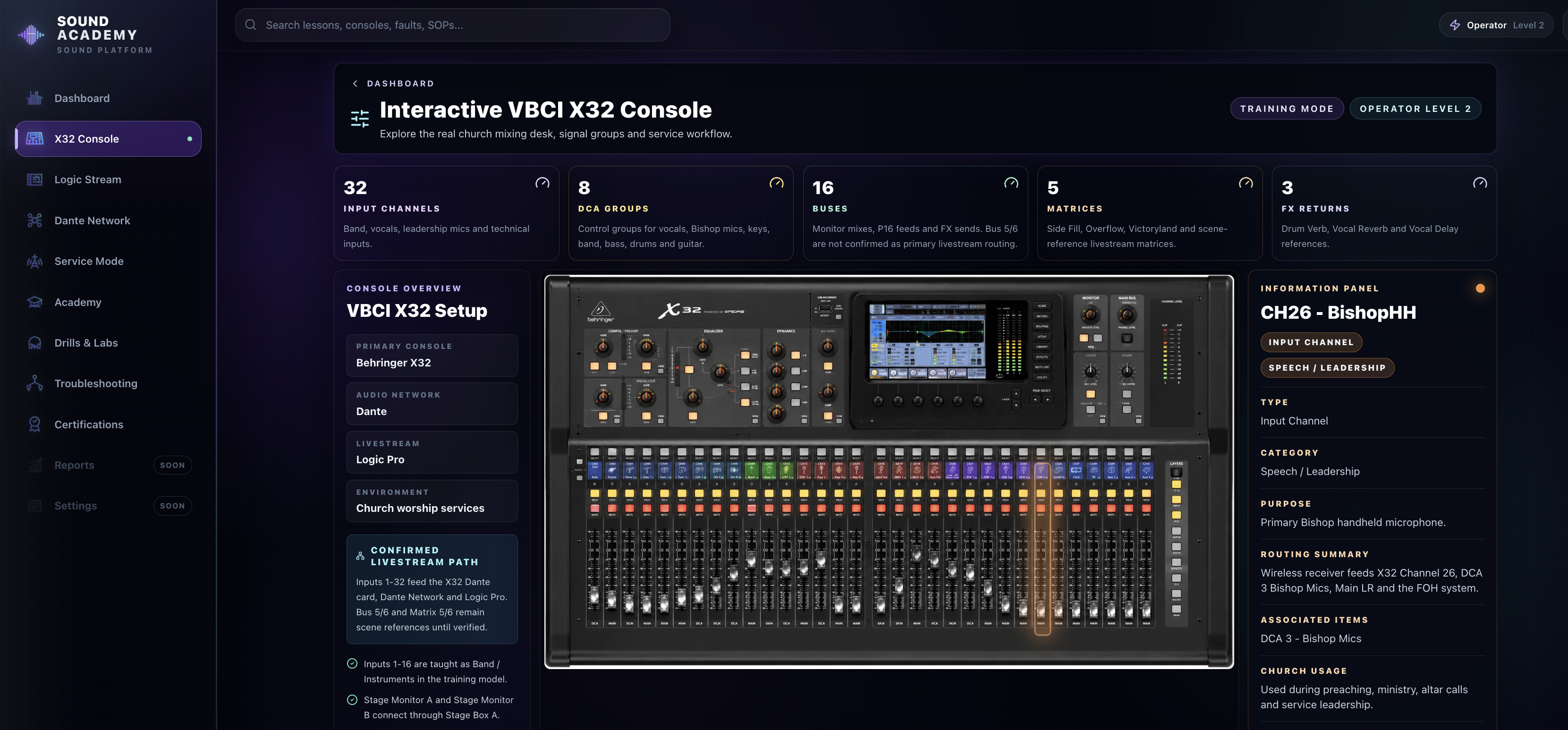Select the Snare channel scribble strip
Image resolution: width=1568 pixels, height=730 pixels.
click(612, 471)
